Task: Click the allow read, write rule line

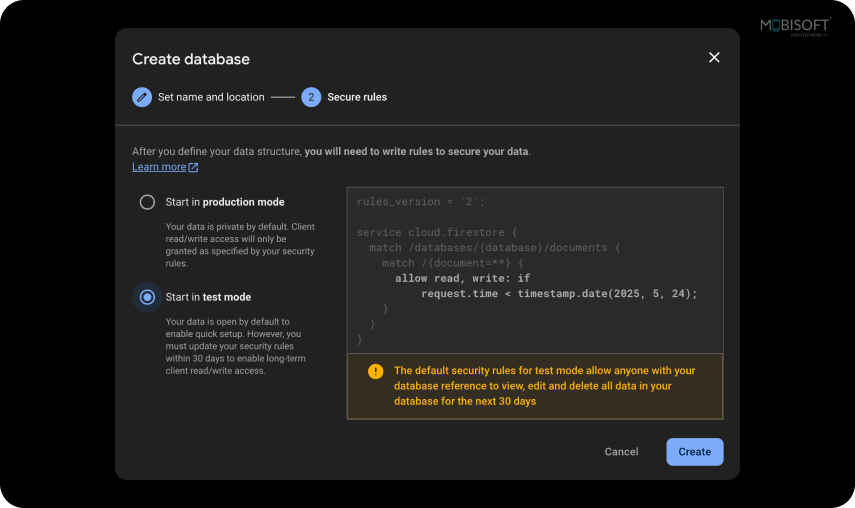Action: point(462,279)
